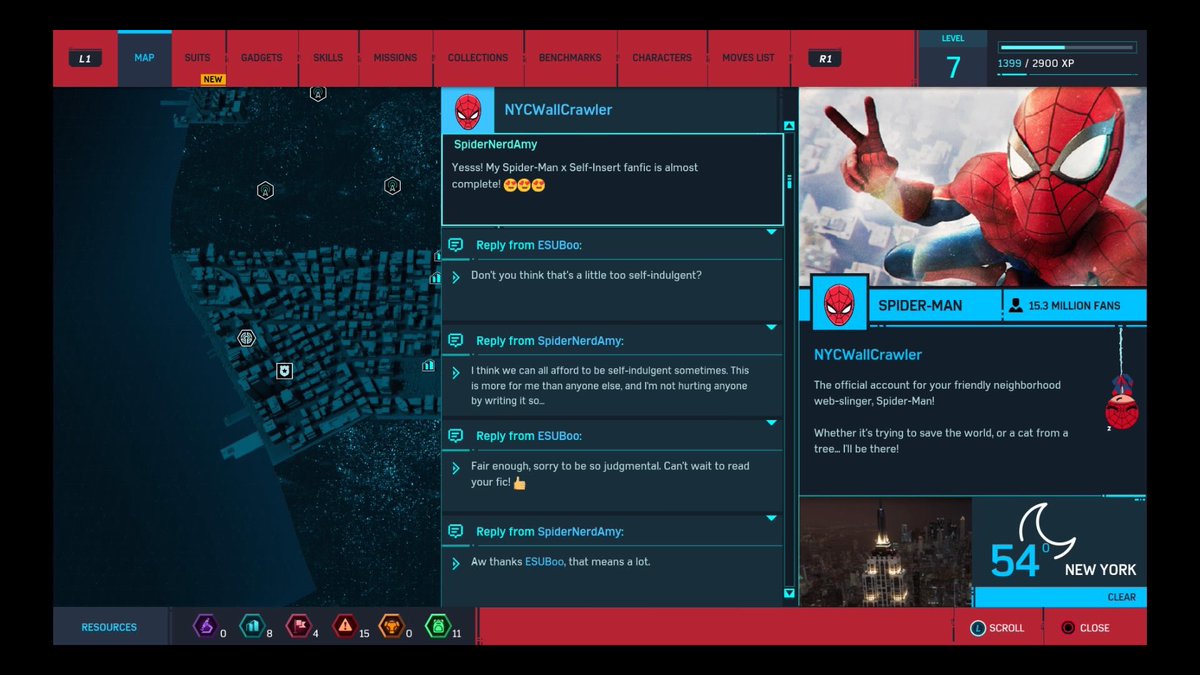This screenshot has height=675, width=1200.
Task: Click the RESOURCES label
Action: click(x=109, y=628)
